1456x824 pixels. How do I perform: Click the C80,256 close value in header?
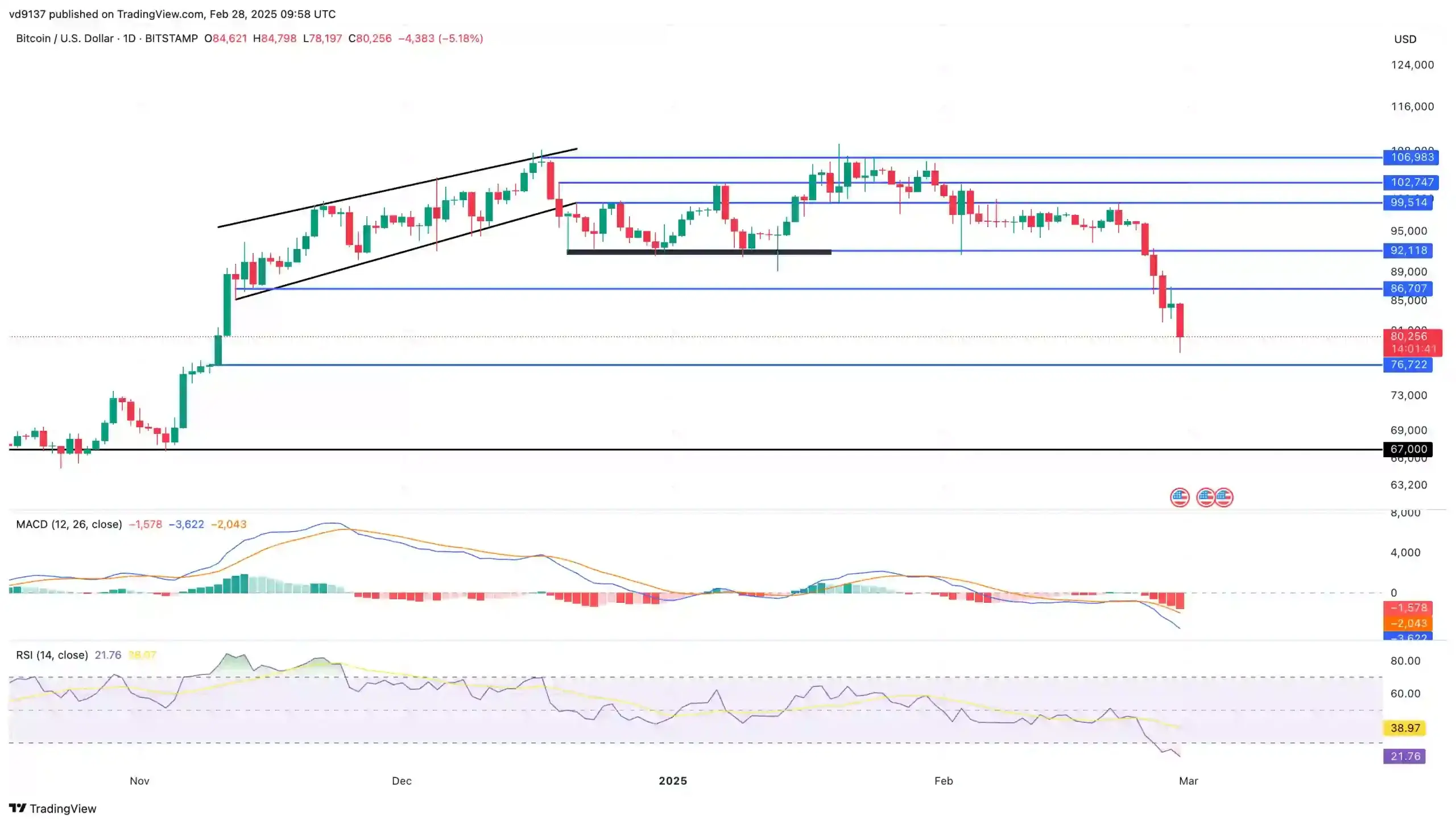(370, 39)
